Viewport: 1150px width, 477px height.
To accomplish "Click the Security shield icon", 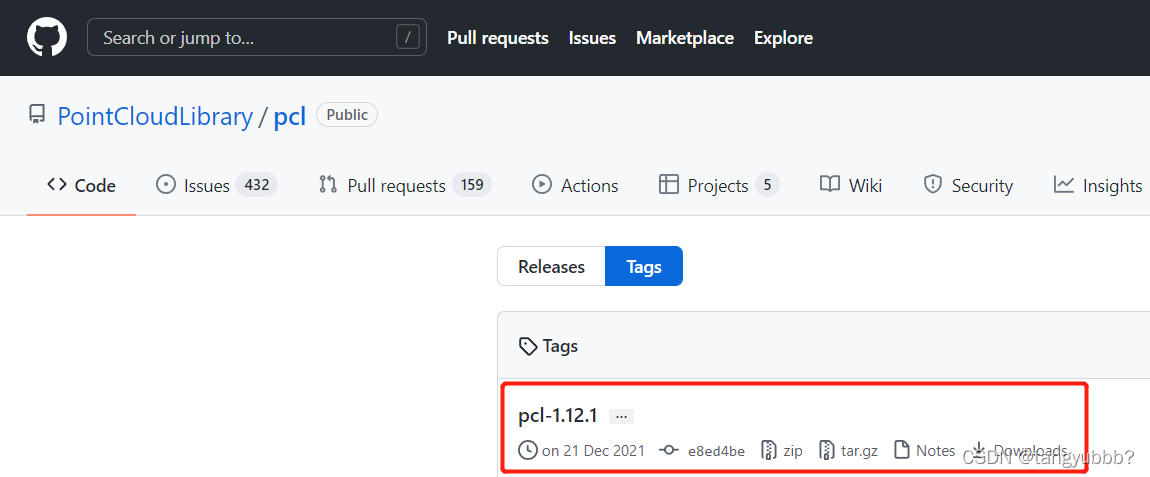I will (x=932, y=184).
